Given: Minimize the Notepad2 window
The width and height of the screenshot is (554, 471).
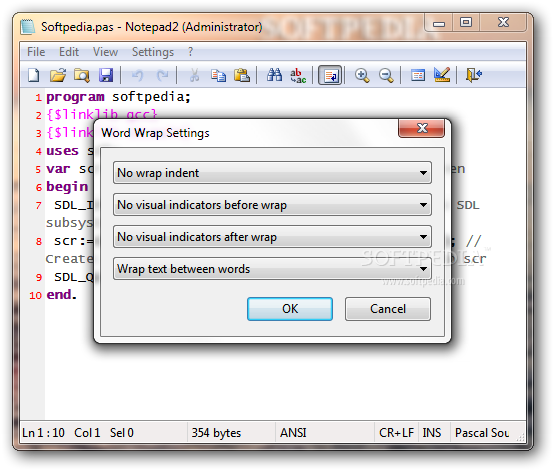Looking at the screenshot, I should (438, 23).
